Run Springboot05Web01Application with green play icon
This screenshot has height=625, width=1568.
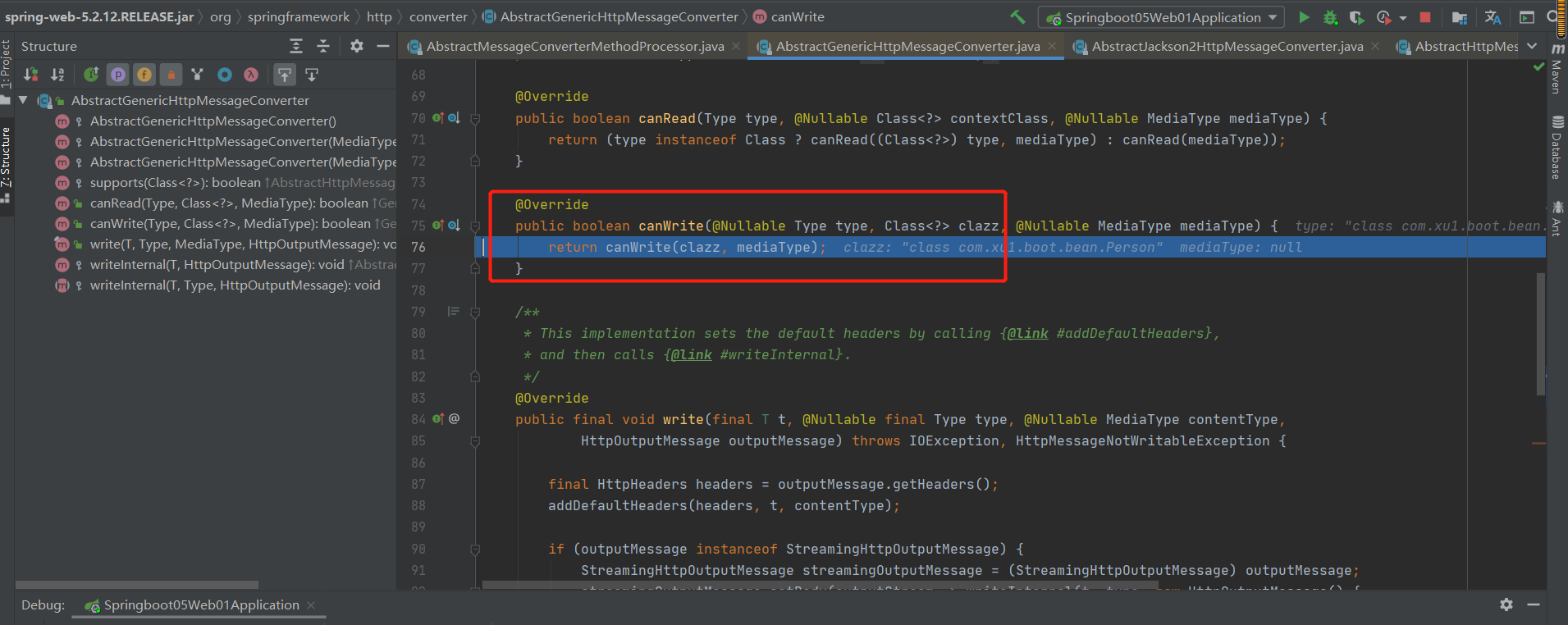pyautogui.click(x=1304, y=16)
